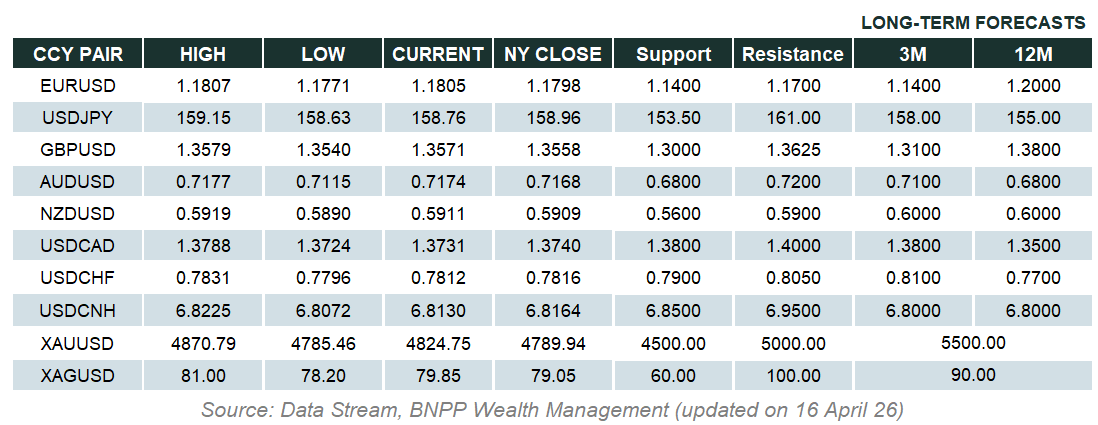The image size is (1098, 425).
Task: Select the XAUUSD gold row label
Action: (x=77, y=343)
